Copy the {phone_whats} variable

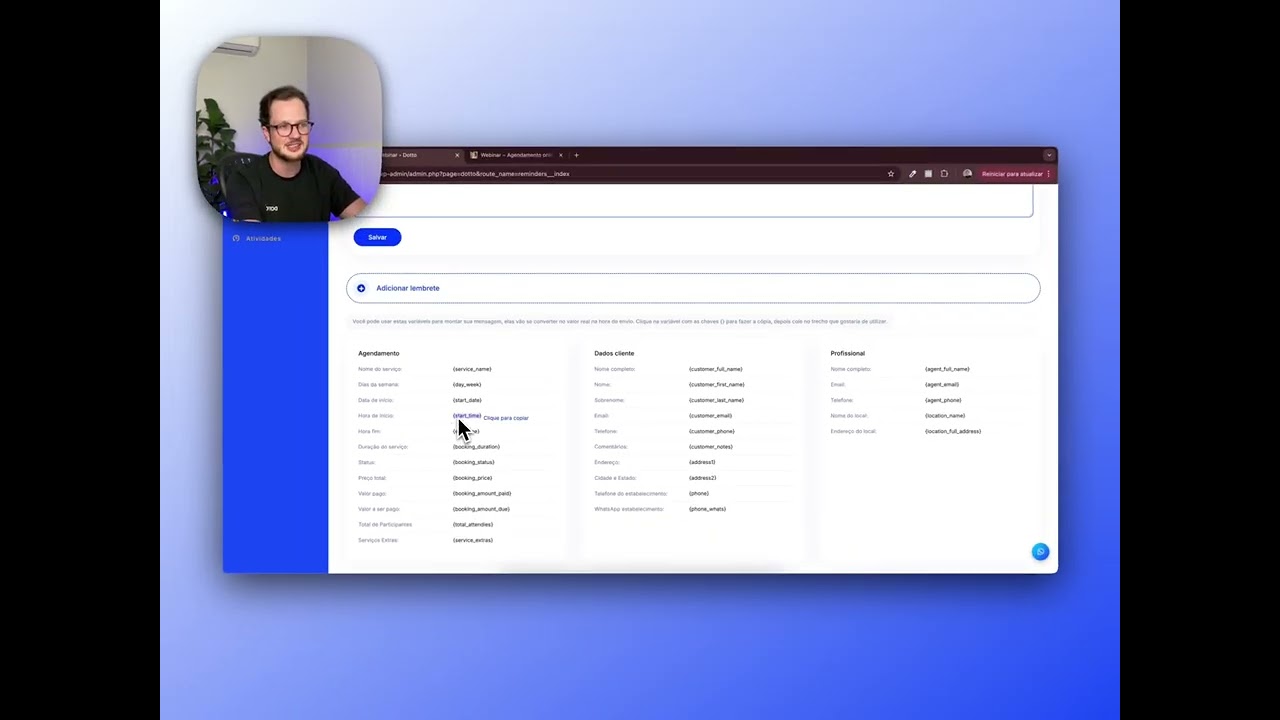pos(707,509)
